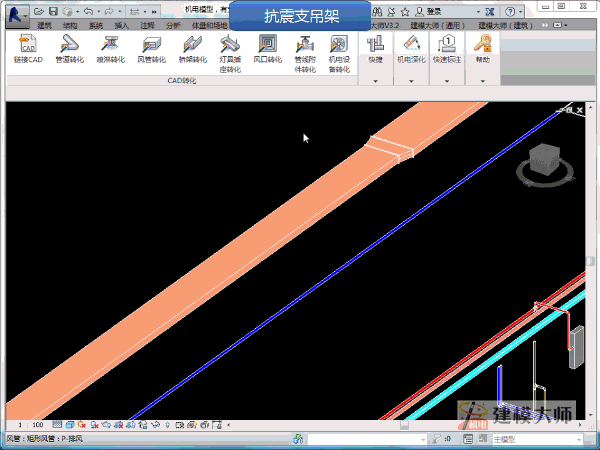
Task: Click the ViewCube in the 3D view
Action: pyautogui.click(x=545, y=160)
